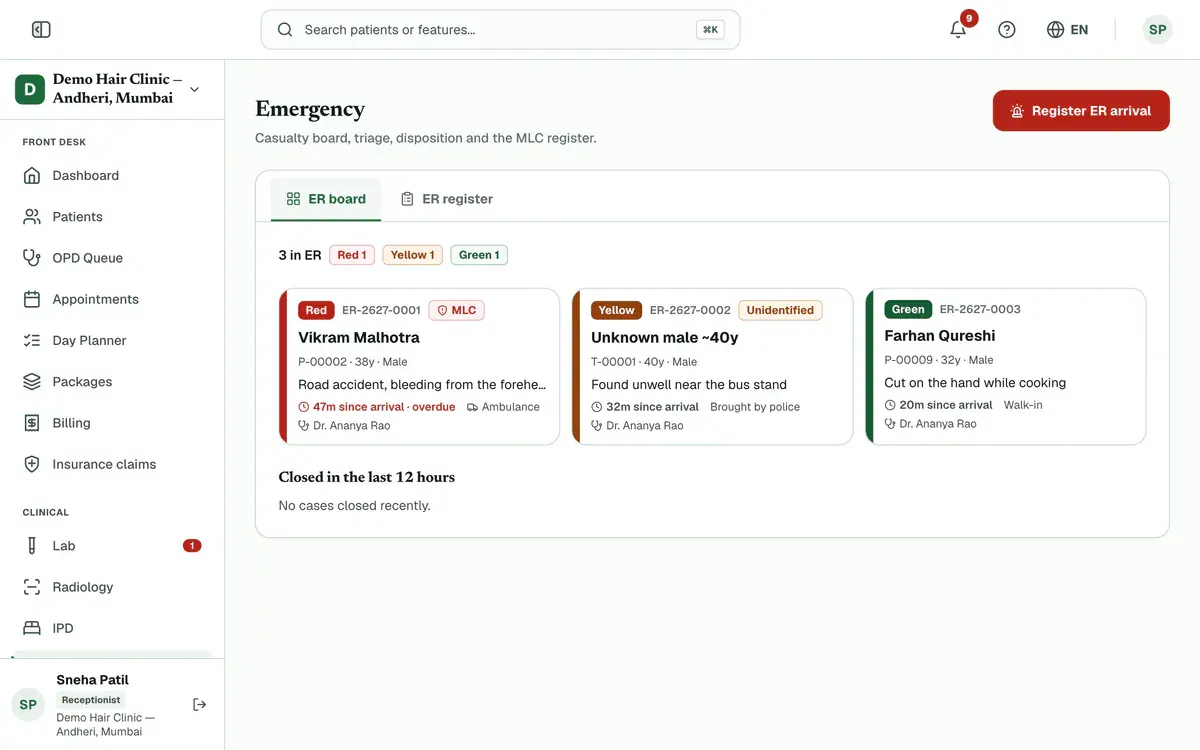This screenshot has width=1200, height=750.
Task: Click the globe language icon
Action: (x=1055, y=30)
